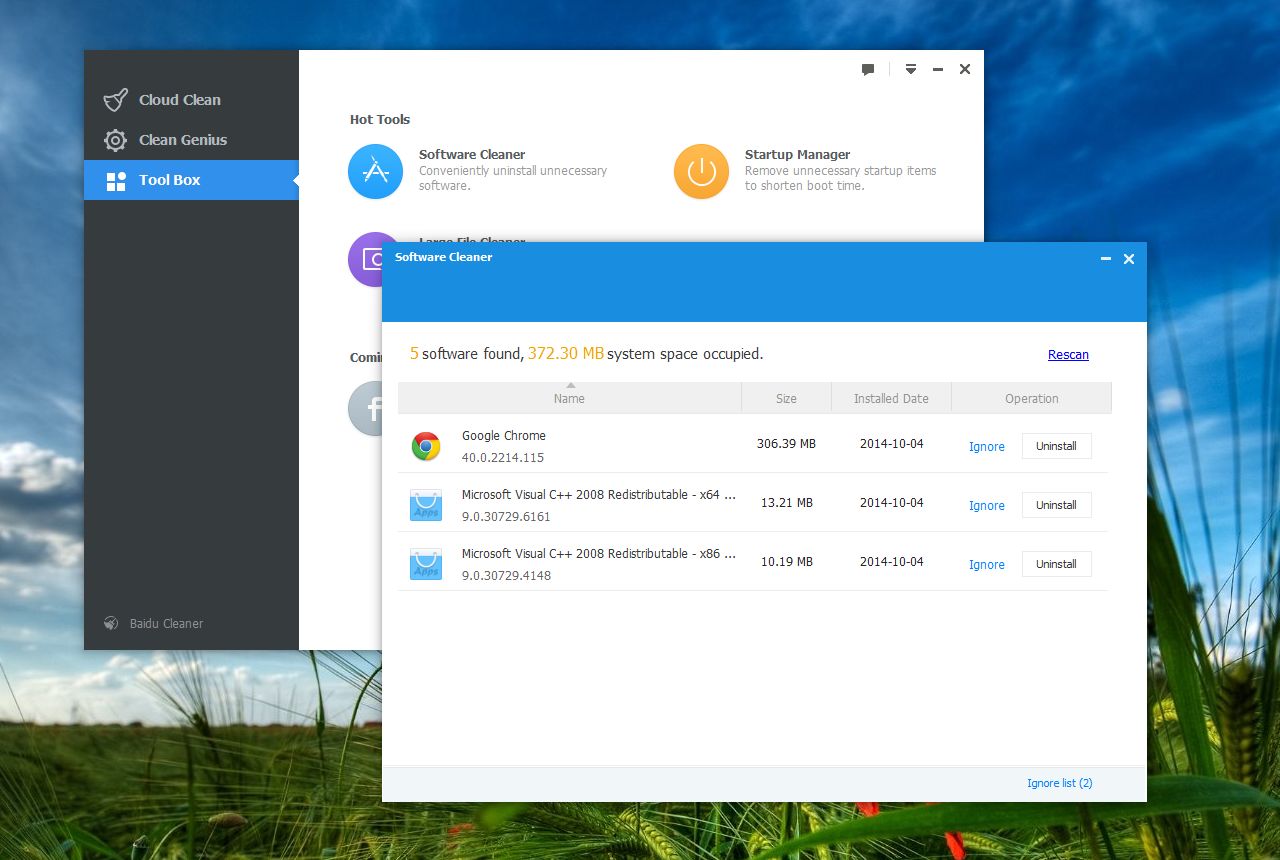This screenshot has width=1280, height=860.
Task: Open Ignore list (2) link
Action: (x=1059, y=783)
